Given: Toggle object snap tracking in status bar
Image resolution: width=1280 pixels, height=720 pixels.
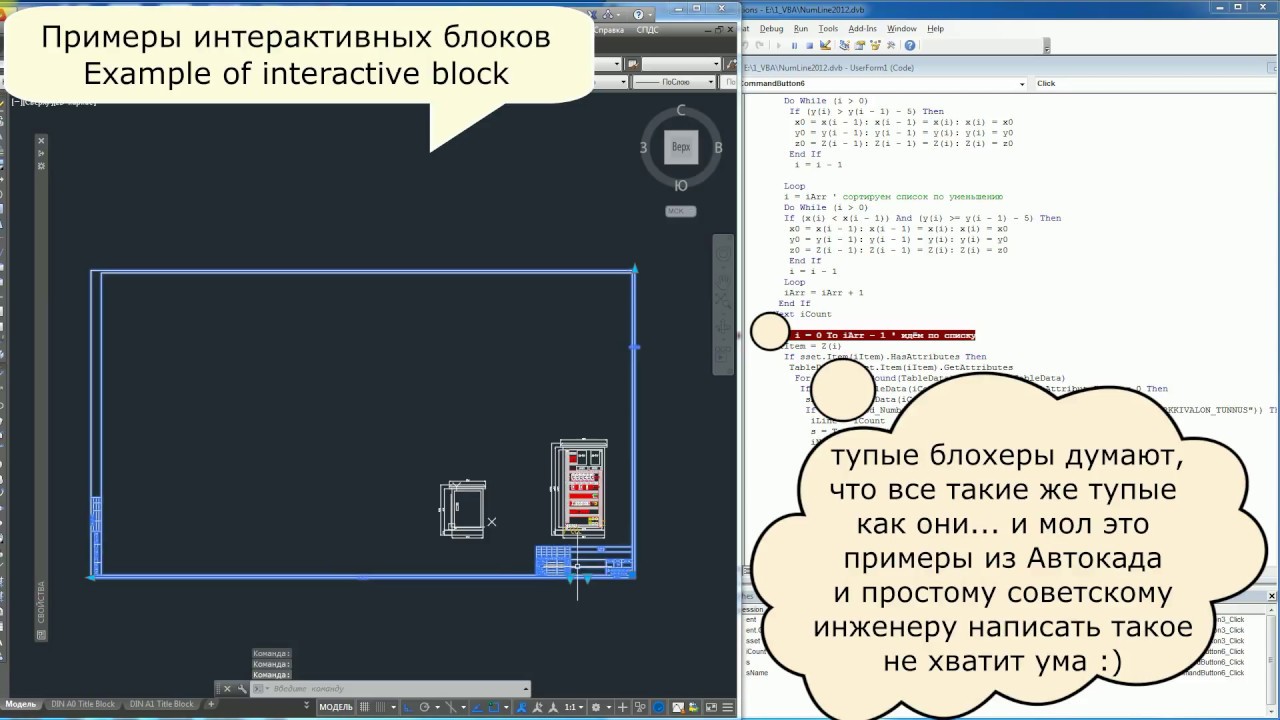Looking at the screenshot, I should (x=477, y=707).
